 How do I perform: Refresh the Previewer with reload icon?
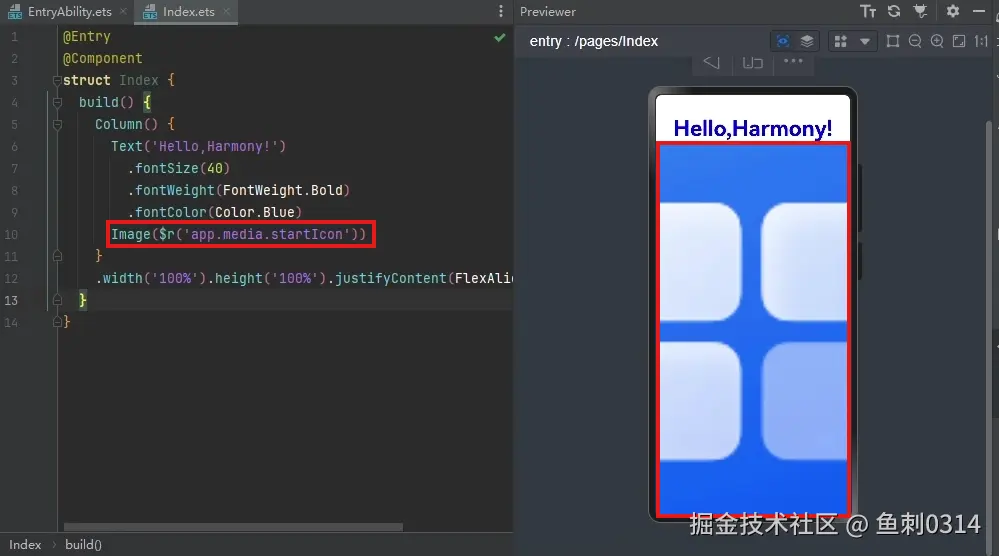(x=894, y=11)
